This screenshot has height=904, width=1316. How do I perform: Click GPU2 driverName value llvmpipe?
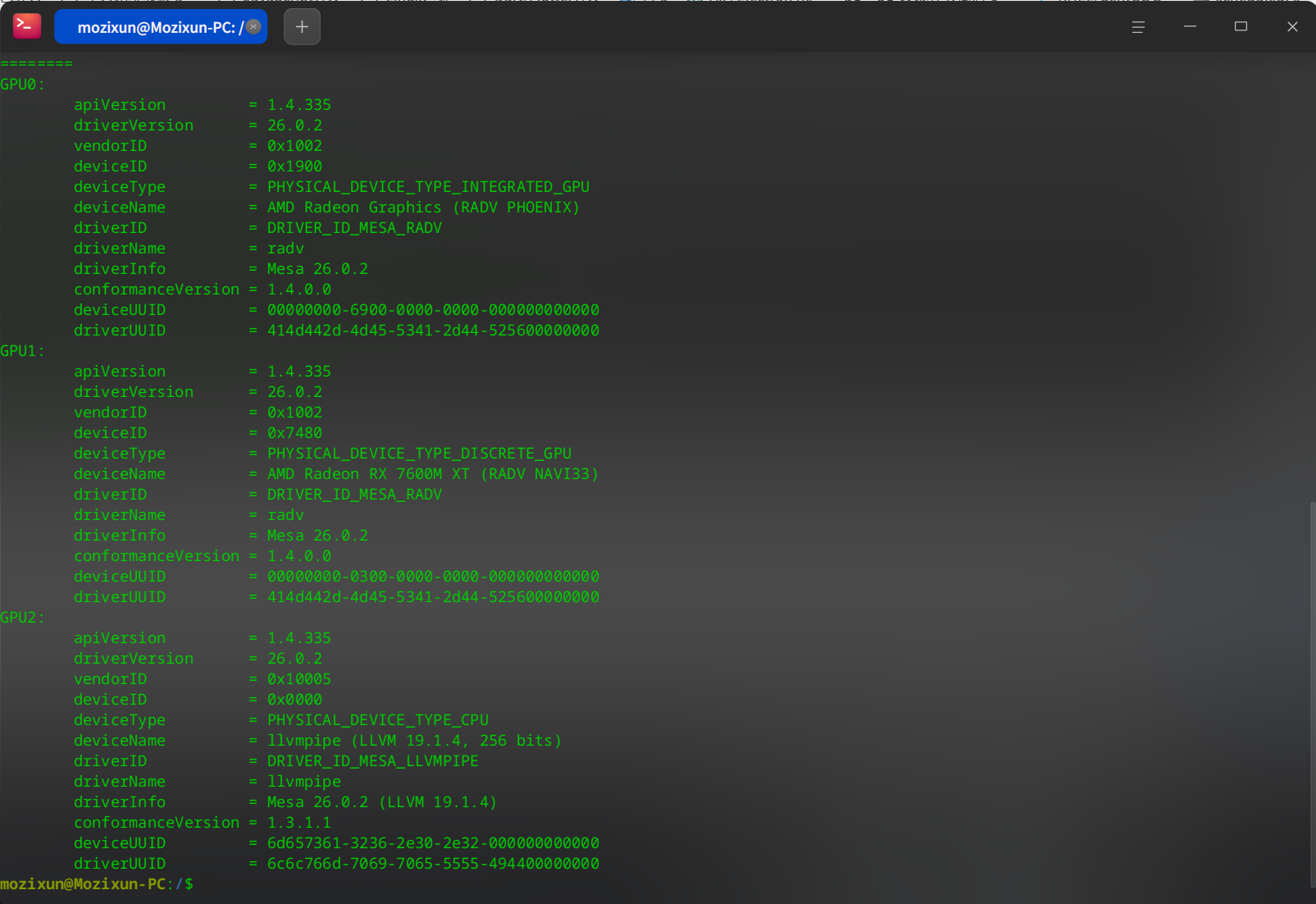point(304,782)
